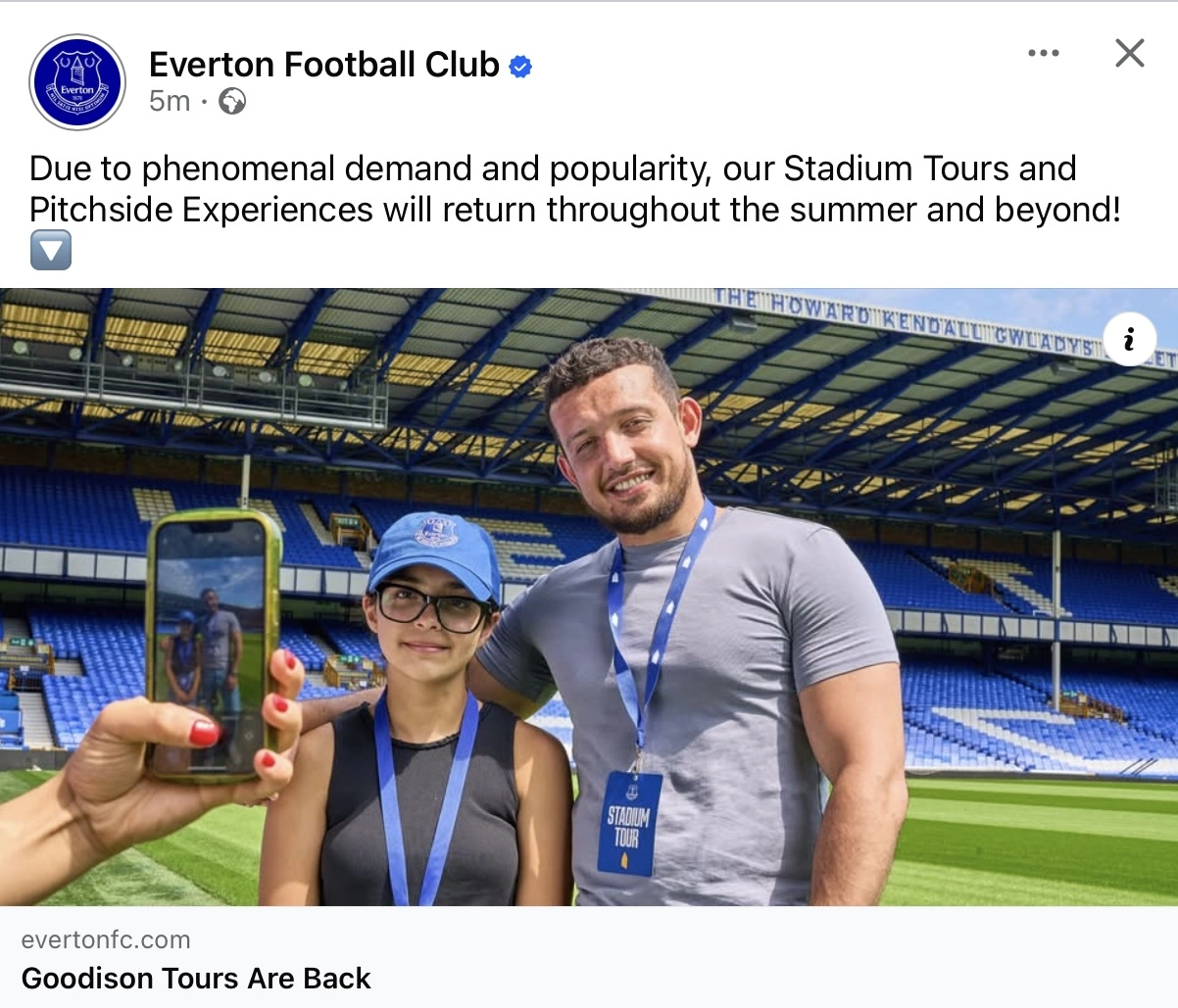
Task: Click the info icon on the photo
Action: pos(1129,340)
